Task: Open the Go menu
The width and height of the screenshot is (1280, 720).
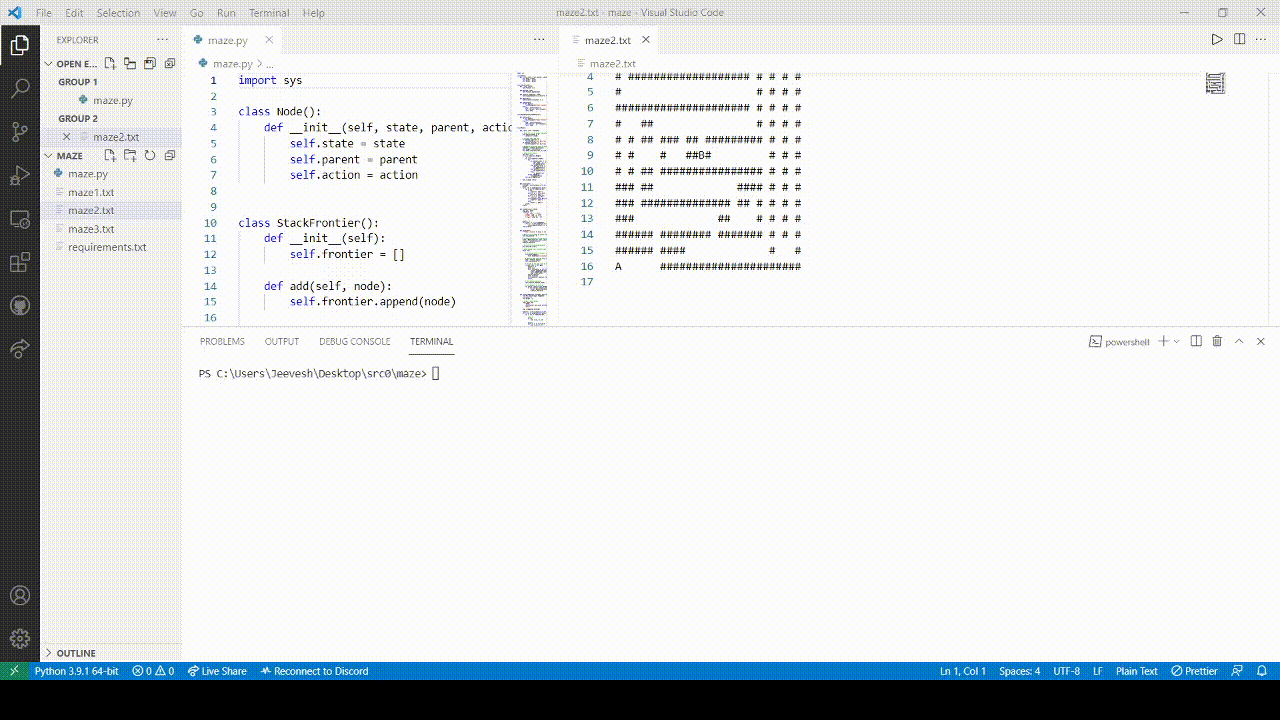Action: (x=196, y=13)
